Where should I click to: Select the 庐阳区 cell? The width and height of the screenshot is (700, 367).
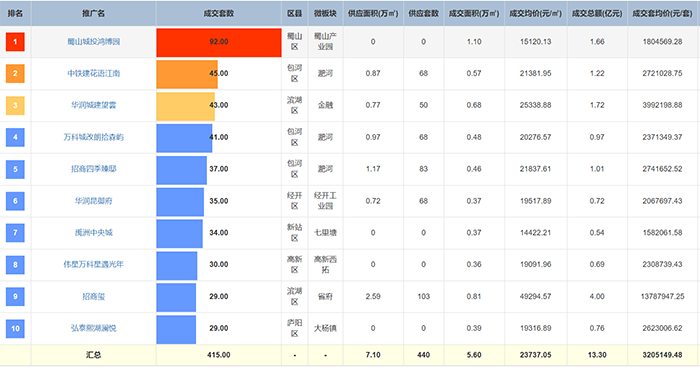point(295,328)
